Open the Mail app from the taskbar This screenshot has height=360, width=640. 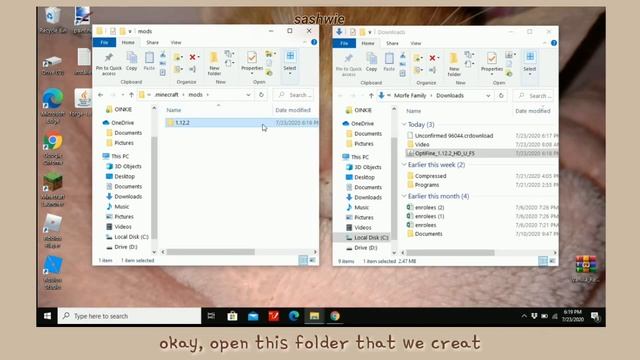tap(253, 316)
